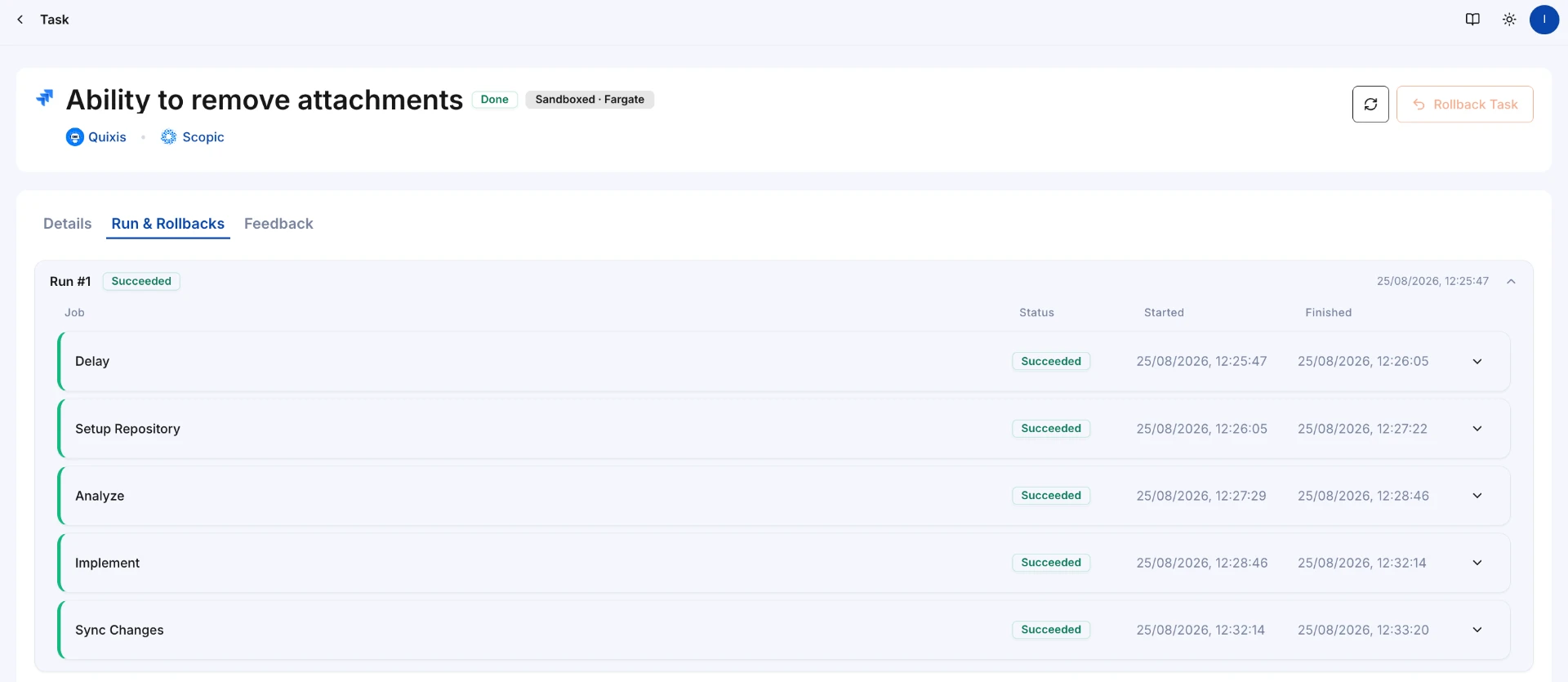Open the Scopic link

coord(203,137)
